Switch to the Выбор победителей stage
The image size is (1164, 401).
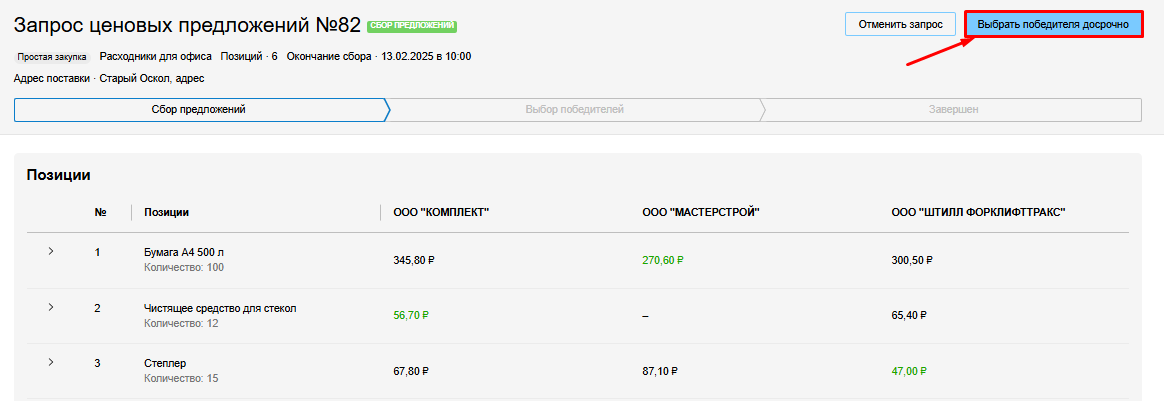pyautogui.click(x=574, y=110)
